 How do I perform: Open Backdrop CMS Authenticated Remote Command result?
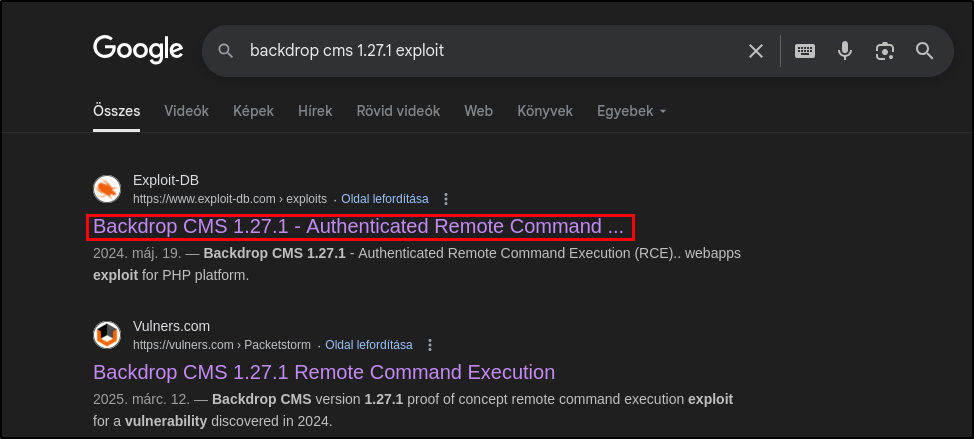pos(358,227)
